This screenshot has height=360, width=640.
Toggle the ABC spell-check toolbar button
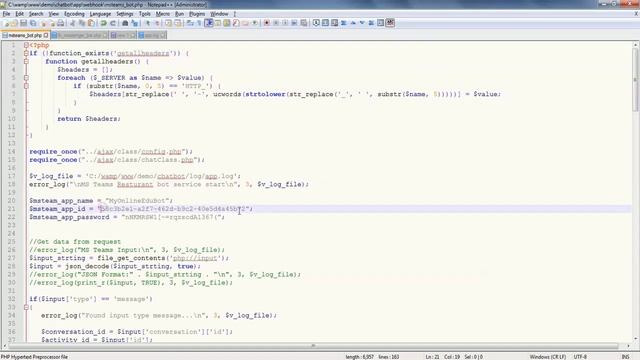[390, 23]
